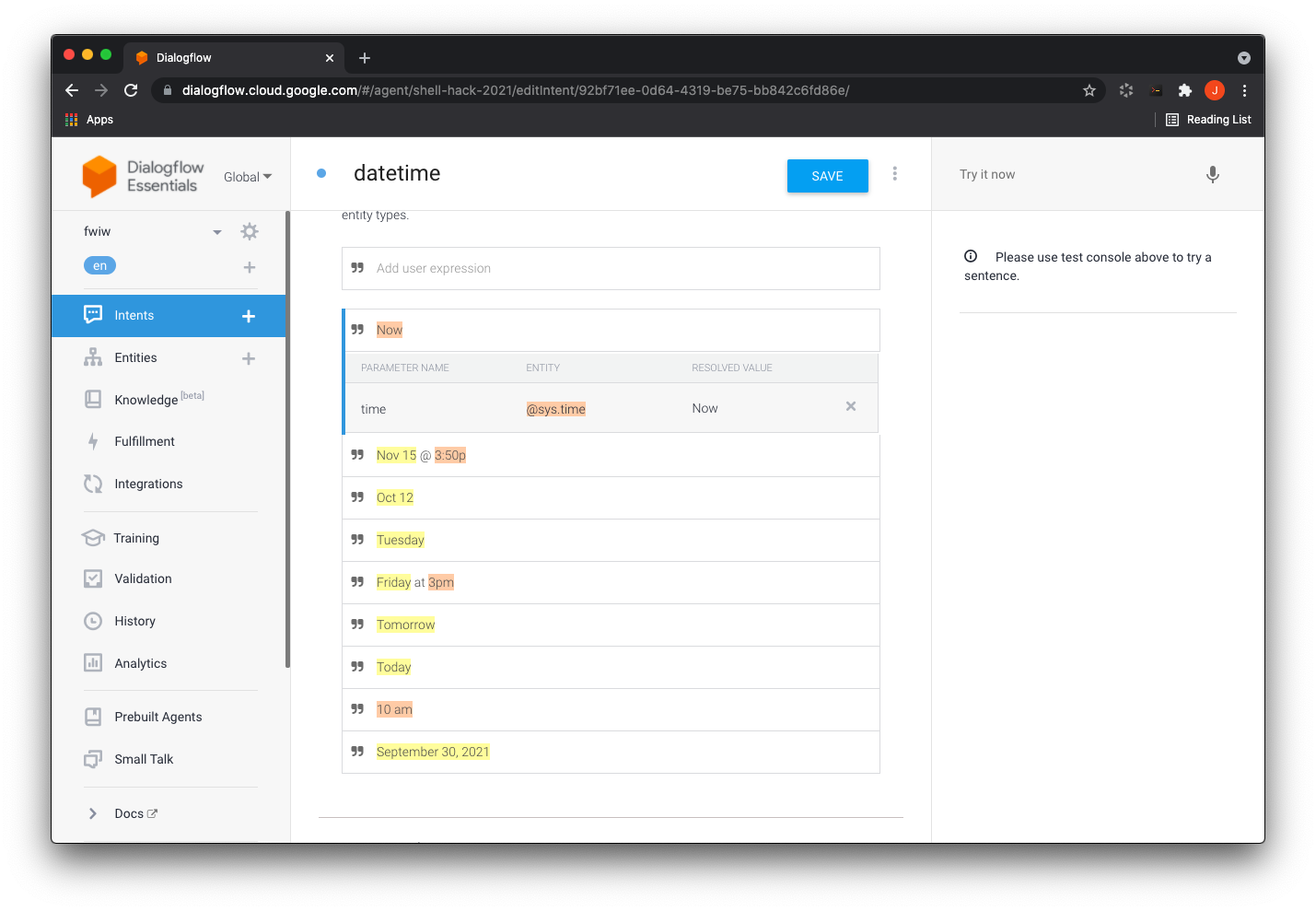Viewport: 1316px width, 911px height.
Task: Open a new browser tab
Action: (365, 58)
